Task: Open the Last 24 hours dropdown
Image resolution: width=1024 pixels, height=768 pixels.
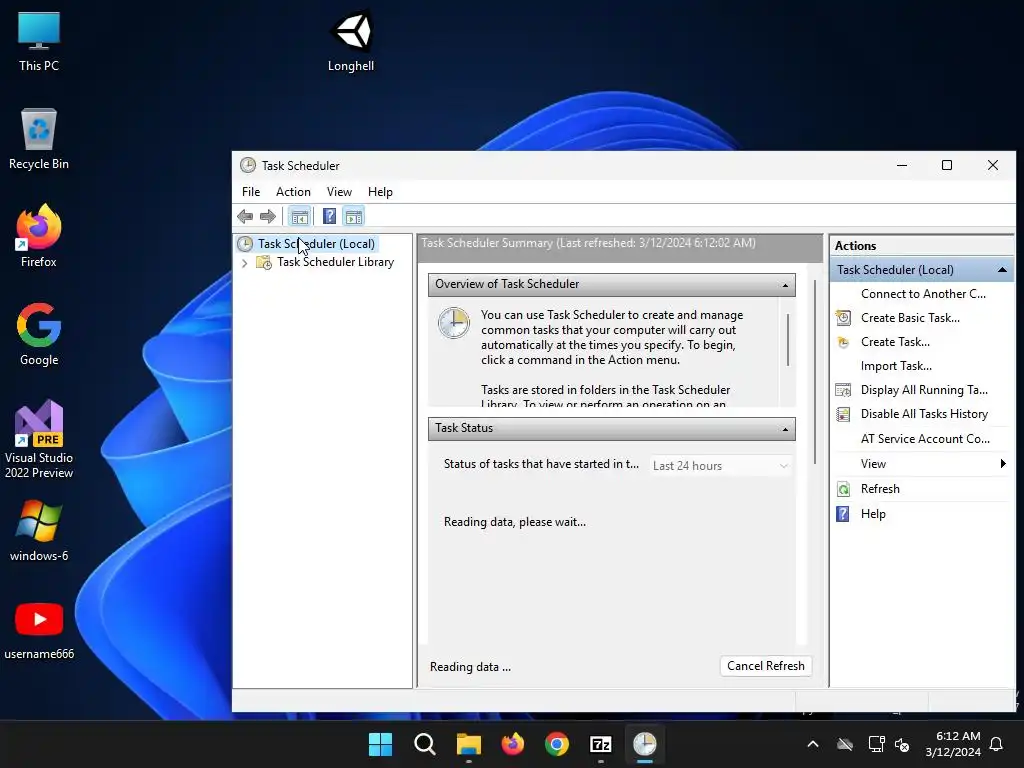Action: (x=721, y=466)
